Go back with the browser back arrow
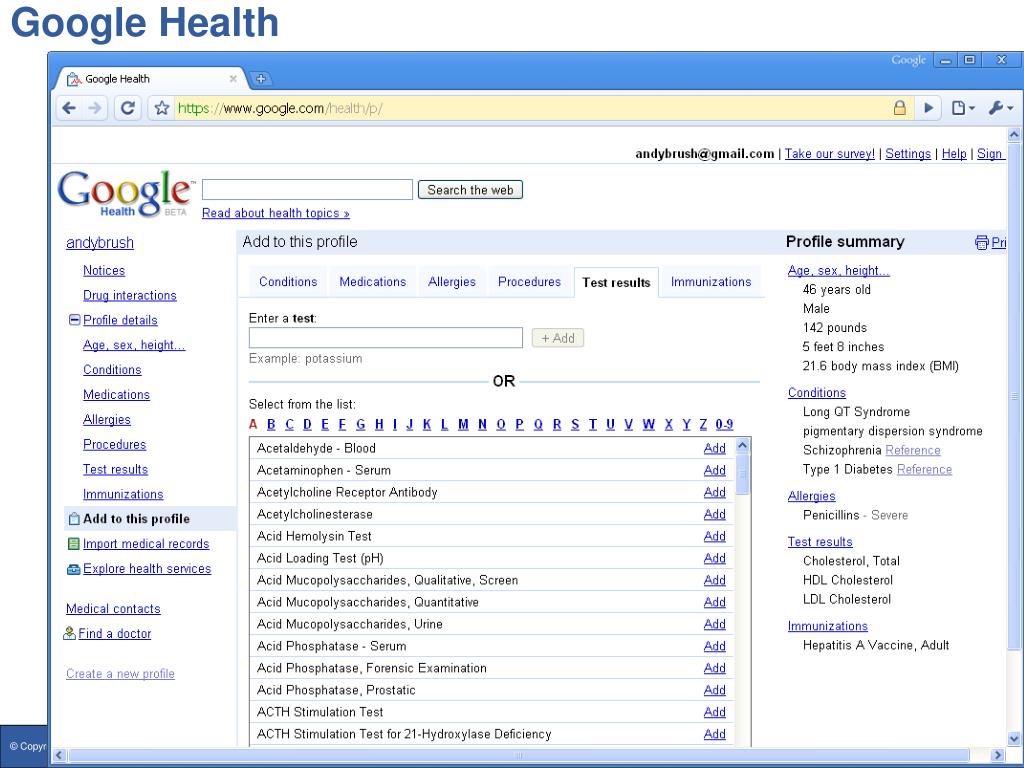The height and width of the screenshot is (768, 1024). coord(69,108)
